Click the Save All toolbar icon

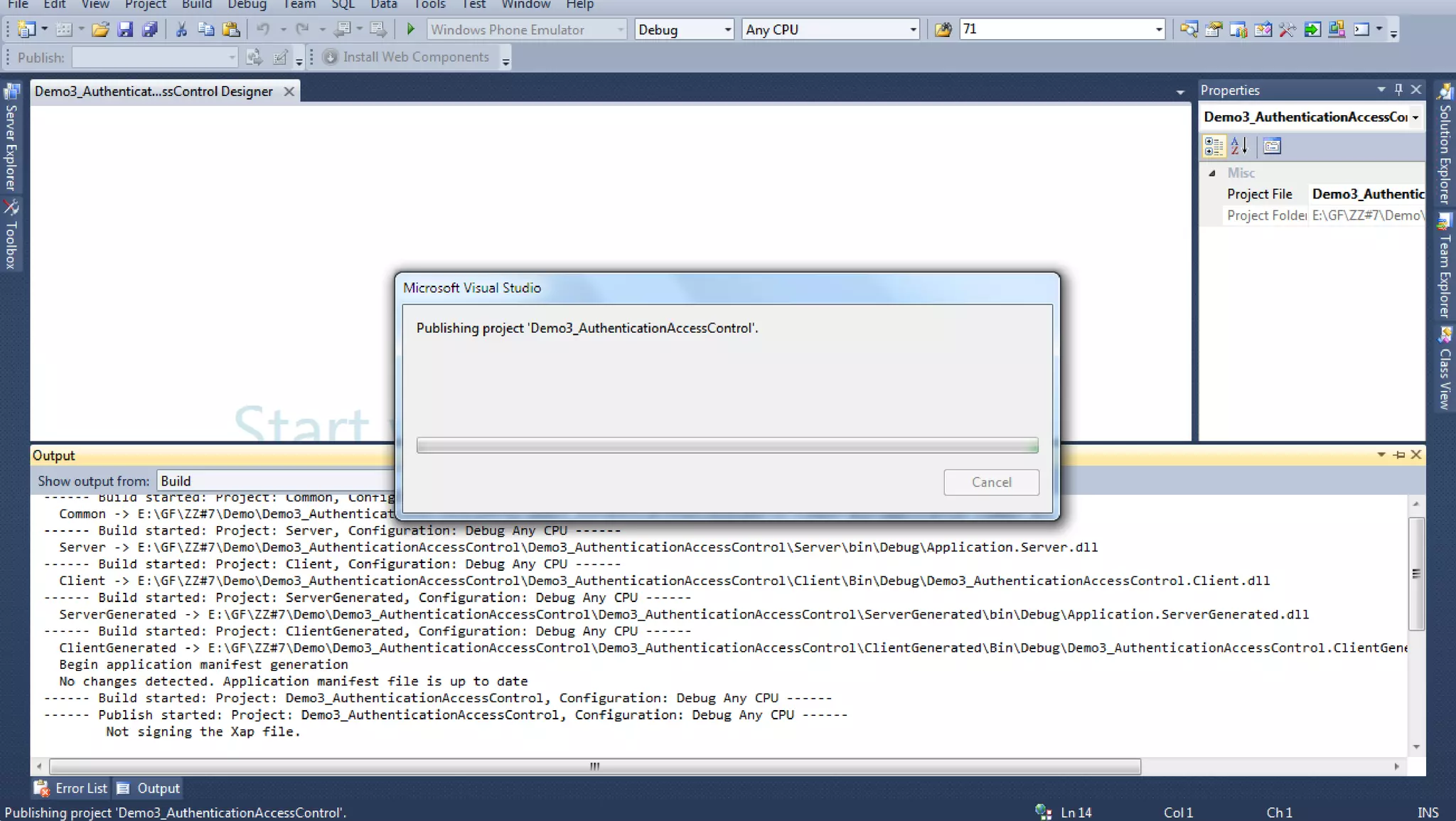[x=150, y=30]
